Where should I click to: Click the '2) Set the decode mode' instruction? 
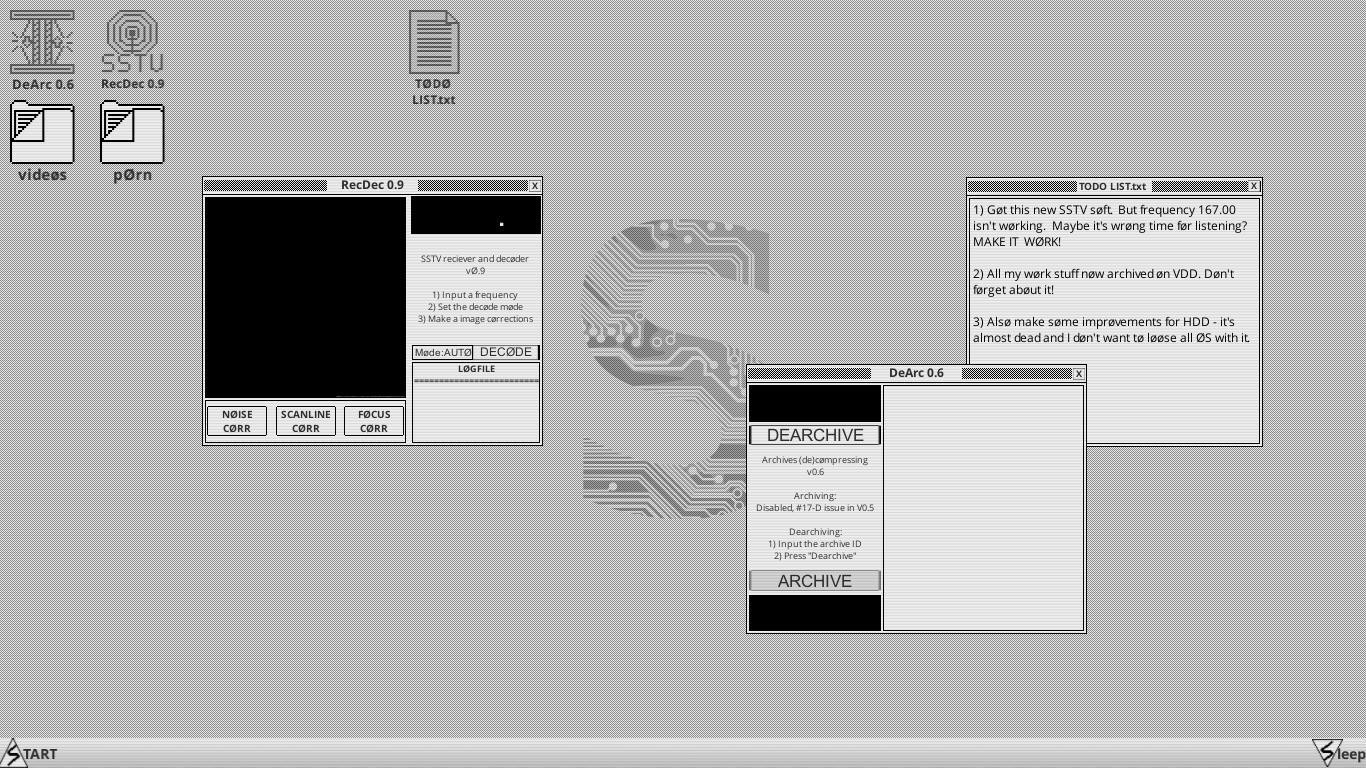(475, 307)
